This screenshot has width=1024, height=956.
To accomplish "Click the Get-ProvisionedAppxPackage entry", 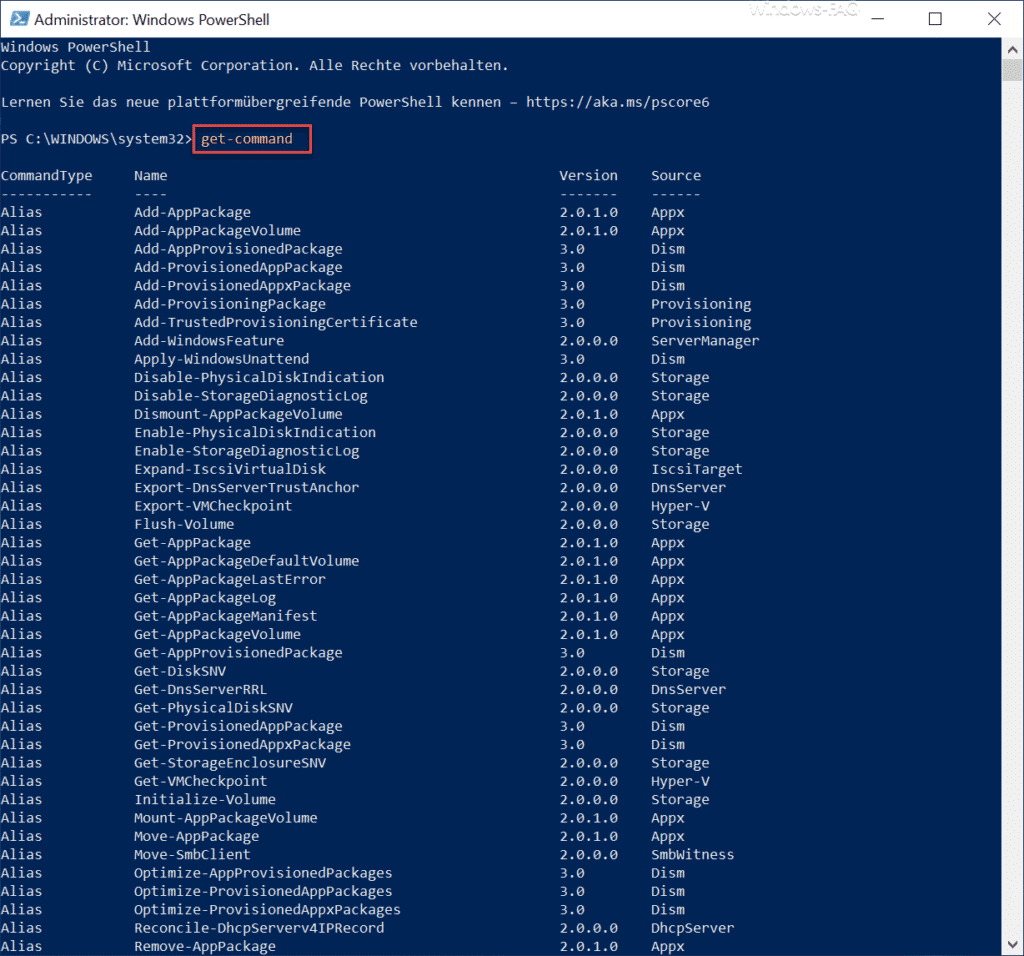I will pos(242,744).
